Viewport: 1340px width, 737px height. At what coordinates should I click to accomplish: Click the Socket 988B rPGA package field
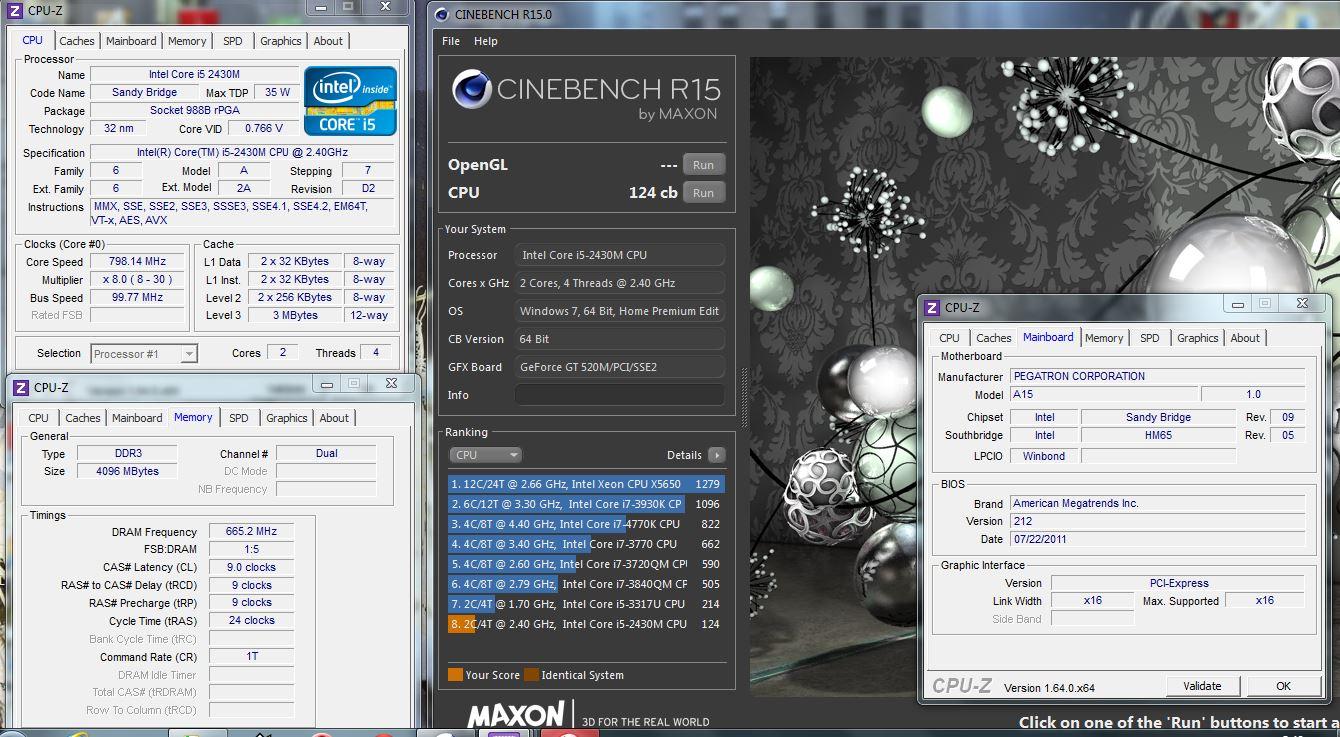195,110
